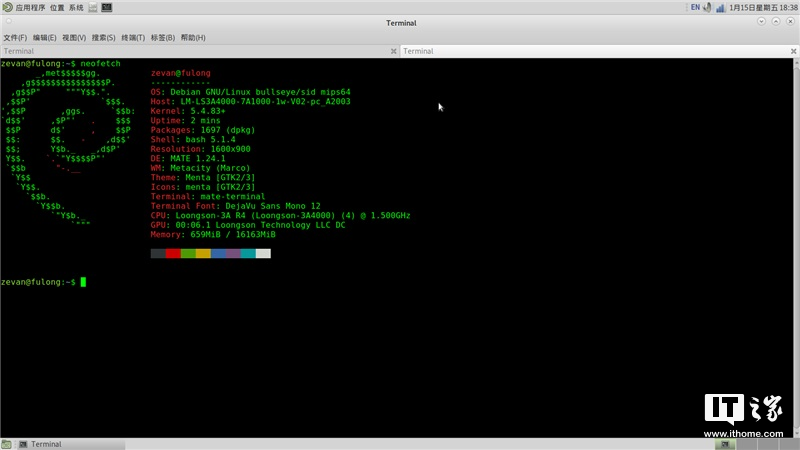This screenshot has height=450, width=800.
Task: Open the 编辑(E) menu
Action: pyautogui.click(x=44, y=38)
